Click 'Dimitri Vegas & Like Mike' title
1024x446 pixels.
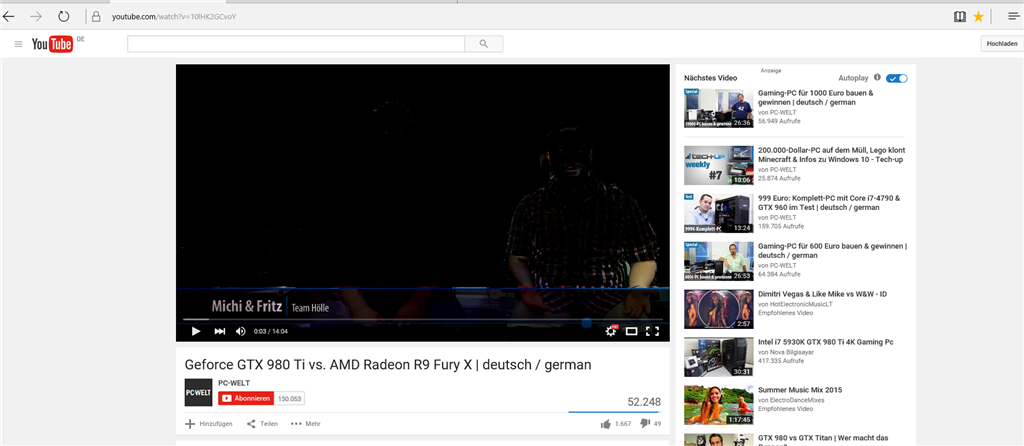[822, 295]
